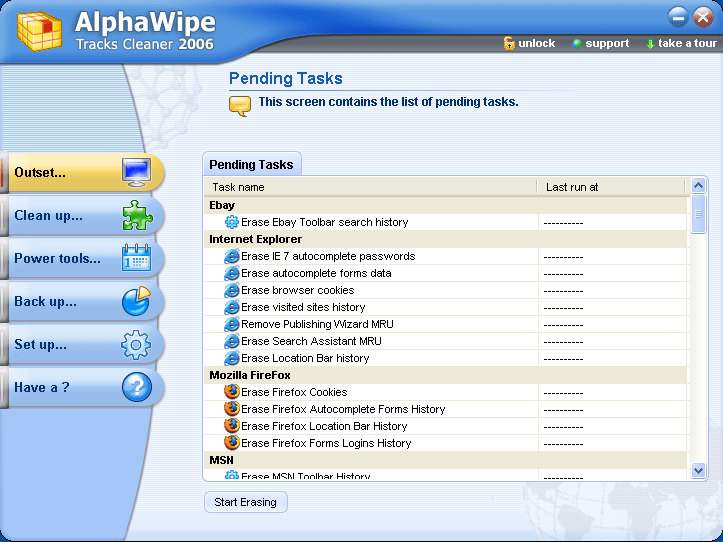Click the pie chart Back up icon
The width and height of the screenshot is (723, 542).
click(136, 301)
